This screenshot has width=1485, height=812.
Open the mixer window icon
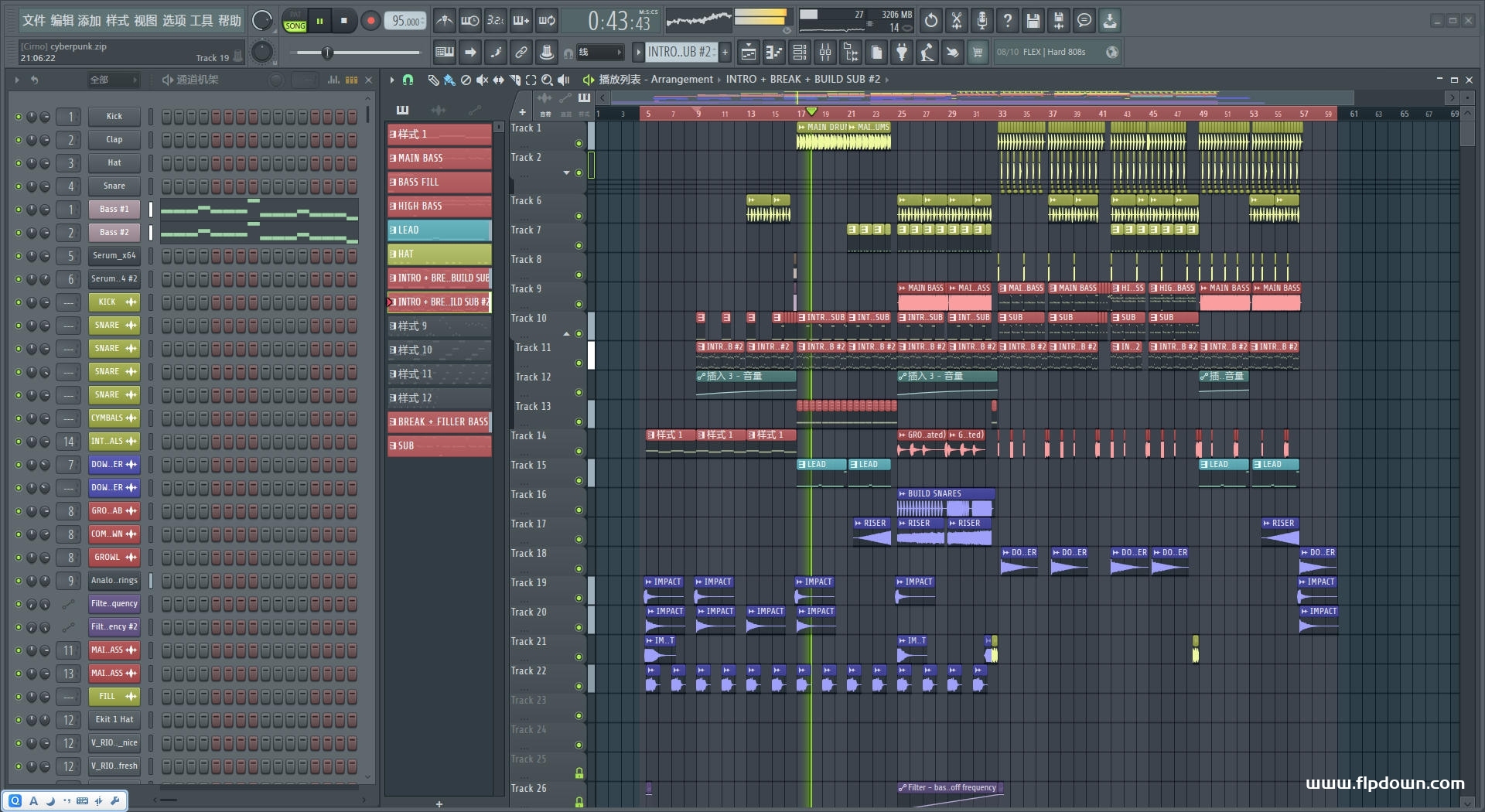[825, 53]
